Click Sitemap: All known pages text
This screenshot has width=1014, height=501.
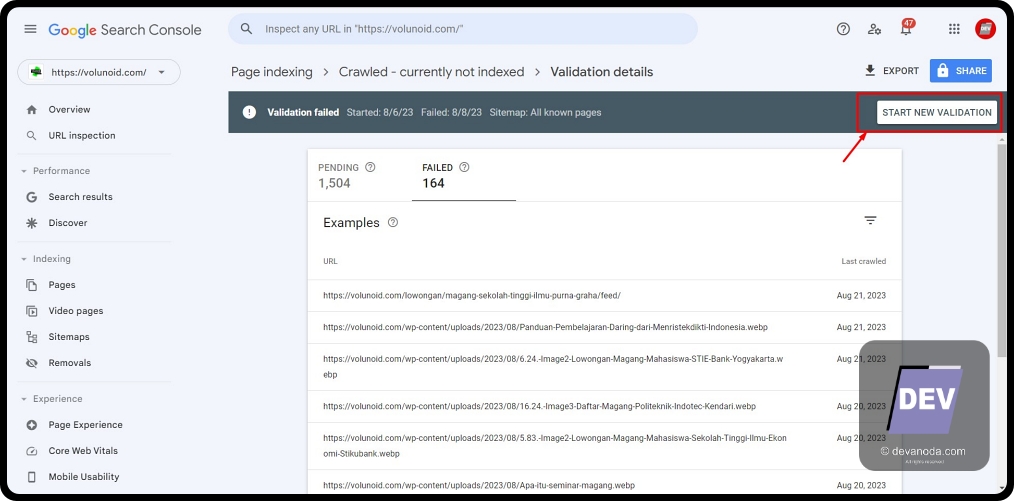(x=545, y=112)
